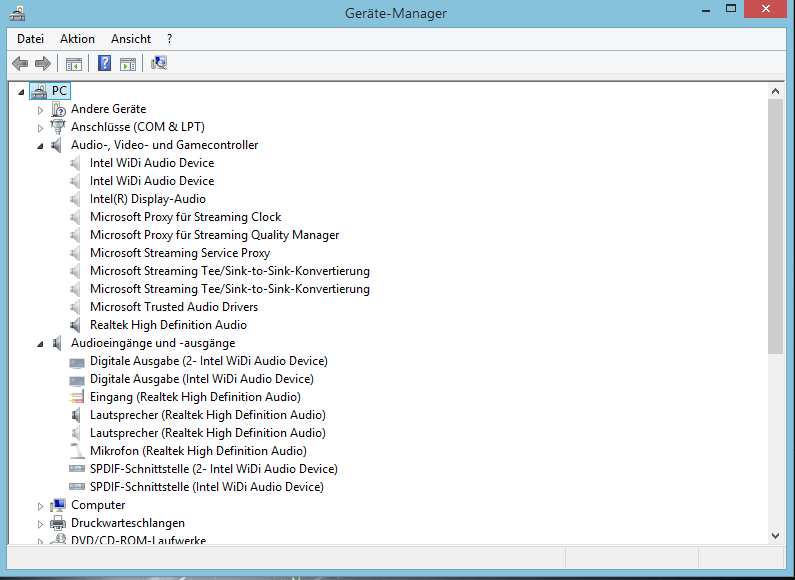795x580 pixels.
Task: Toggle the action pane toolbar icon
Action: pos(128,64)
